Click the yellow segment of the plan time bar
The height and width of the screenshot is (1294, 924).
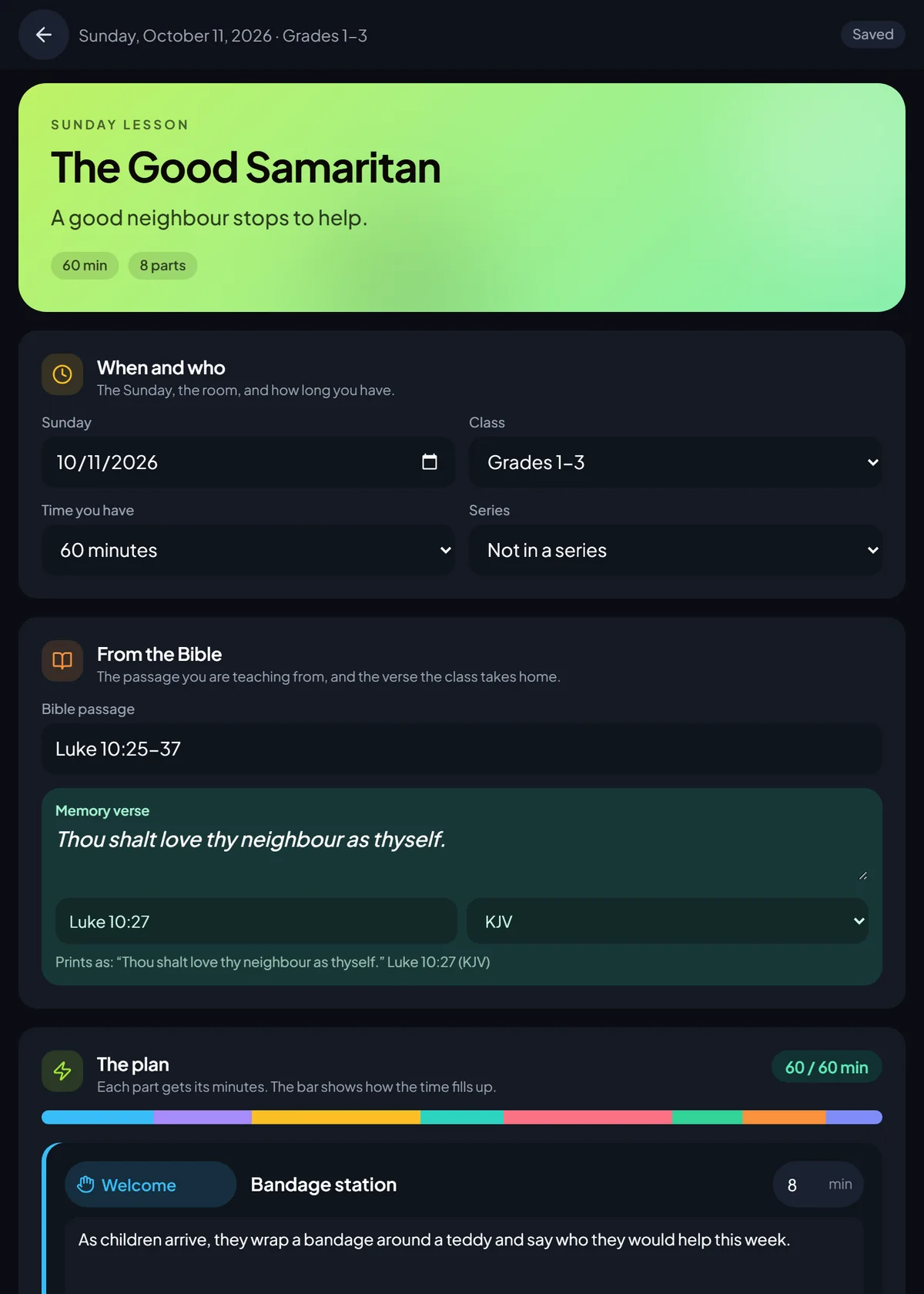pyautogui.click(x=336, y=1117)
